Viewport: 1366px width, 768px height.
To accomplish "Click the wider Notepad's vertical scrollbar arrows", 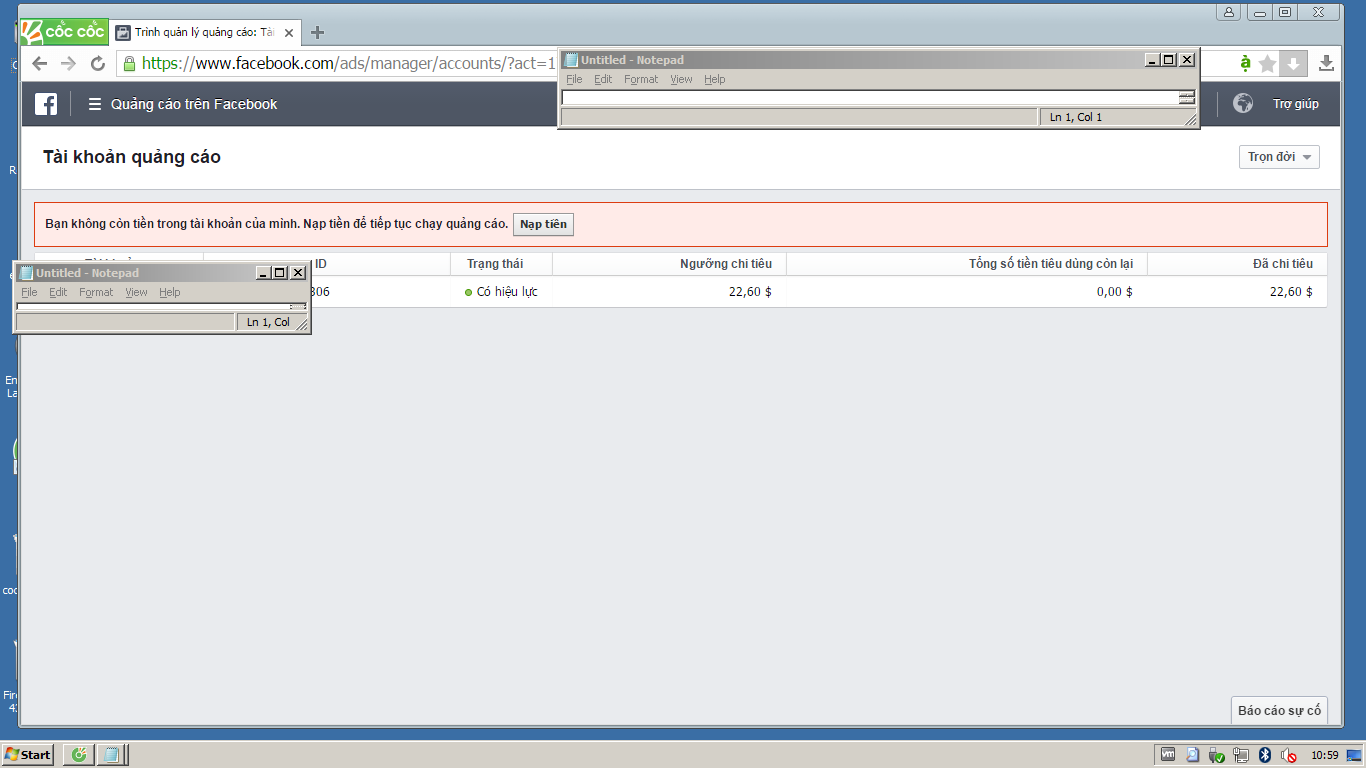I will [1187, 98].
